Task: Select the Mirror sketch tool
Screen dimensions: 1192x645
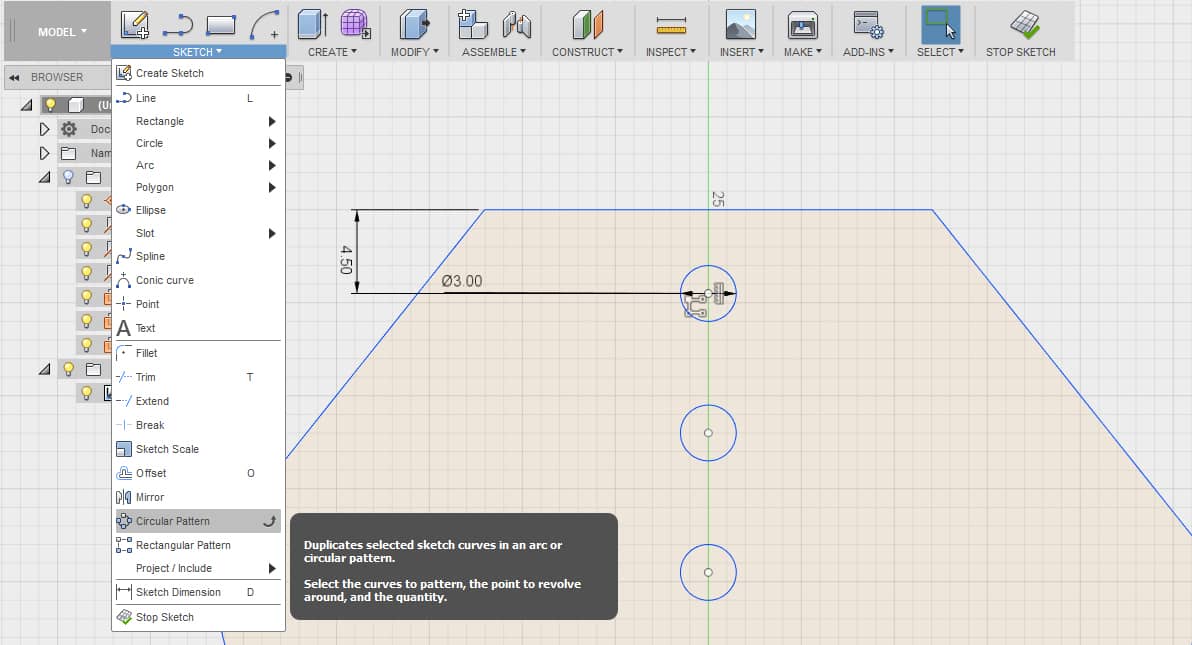Action: [x=153, y=497]
